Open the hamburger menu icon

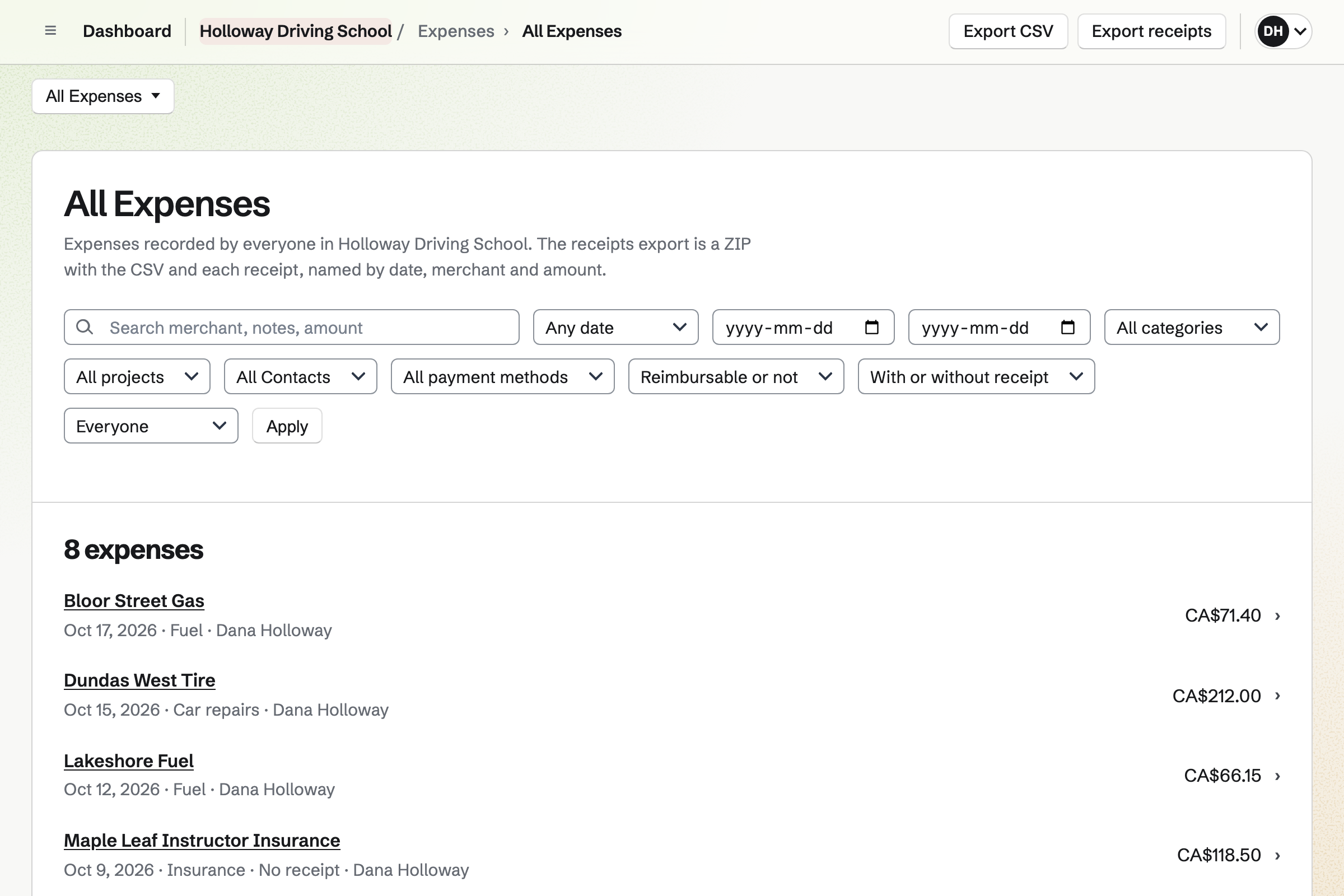(x=50, y=31)
